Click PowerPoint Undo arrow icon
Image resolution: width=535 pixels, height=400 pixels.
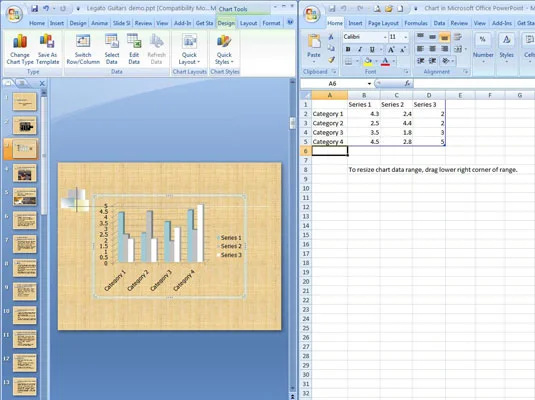(46, 9)
